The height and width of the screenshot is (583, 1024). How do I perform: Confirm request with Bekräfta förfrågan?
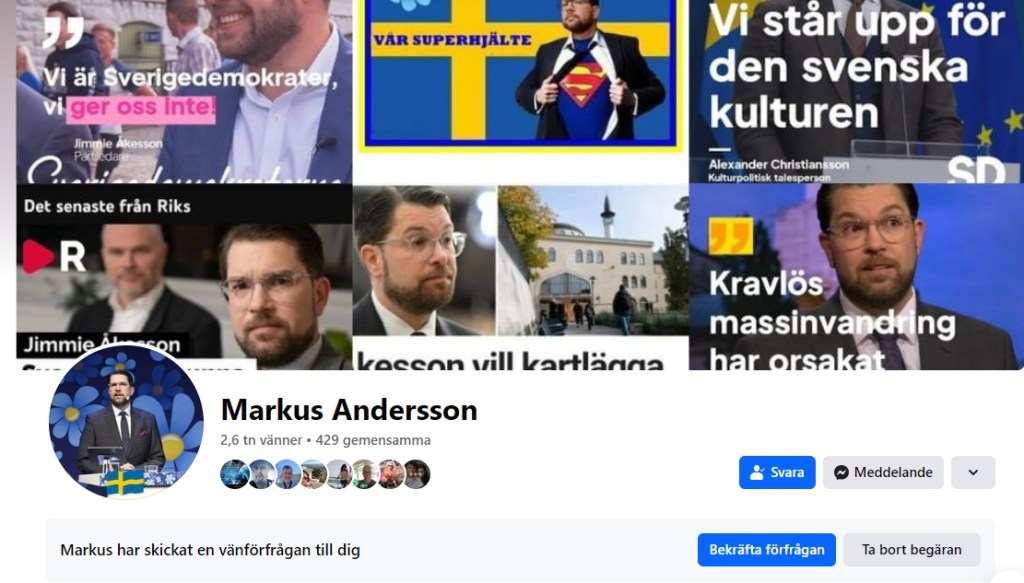(x=767, y=550)
